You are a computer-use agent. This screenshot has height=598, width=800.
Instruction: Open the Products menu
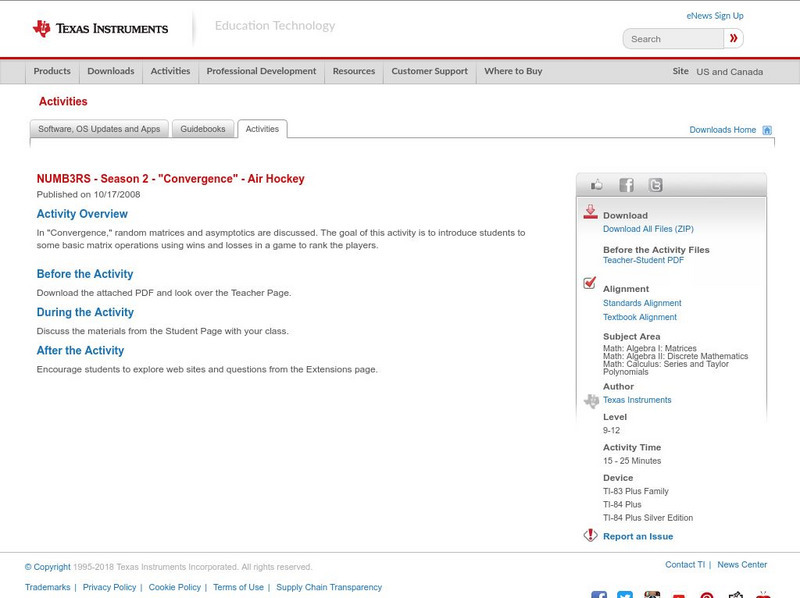(x=52, y=71)
